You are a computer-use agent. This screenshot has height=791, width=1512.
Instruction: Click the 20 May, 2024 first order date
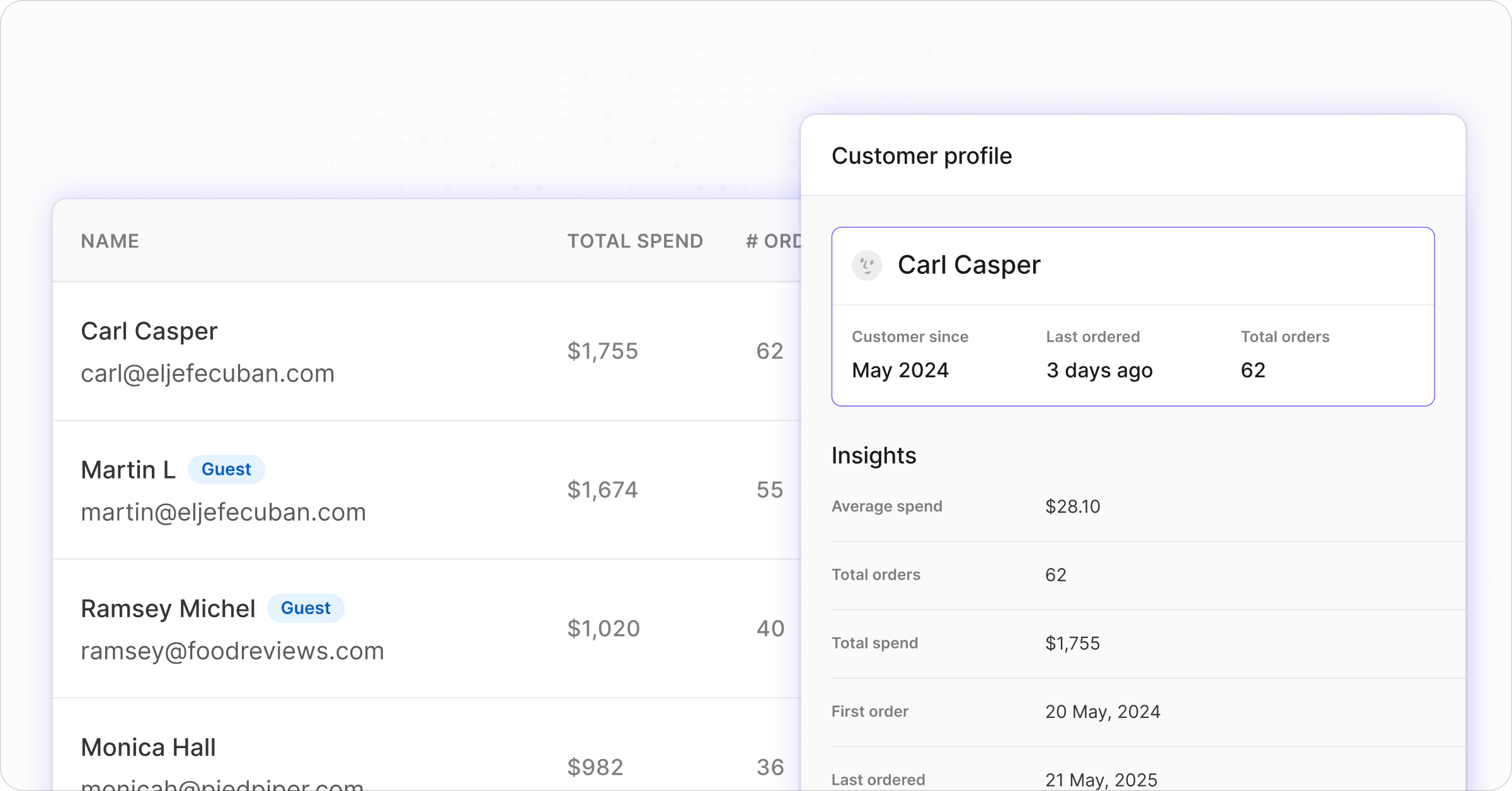1102,712
